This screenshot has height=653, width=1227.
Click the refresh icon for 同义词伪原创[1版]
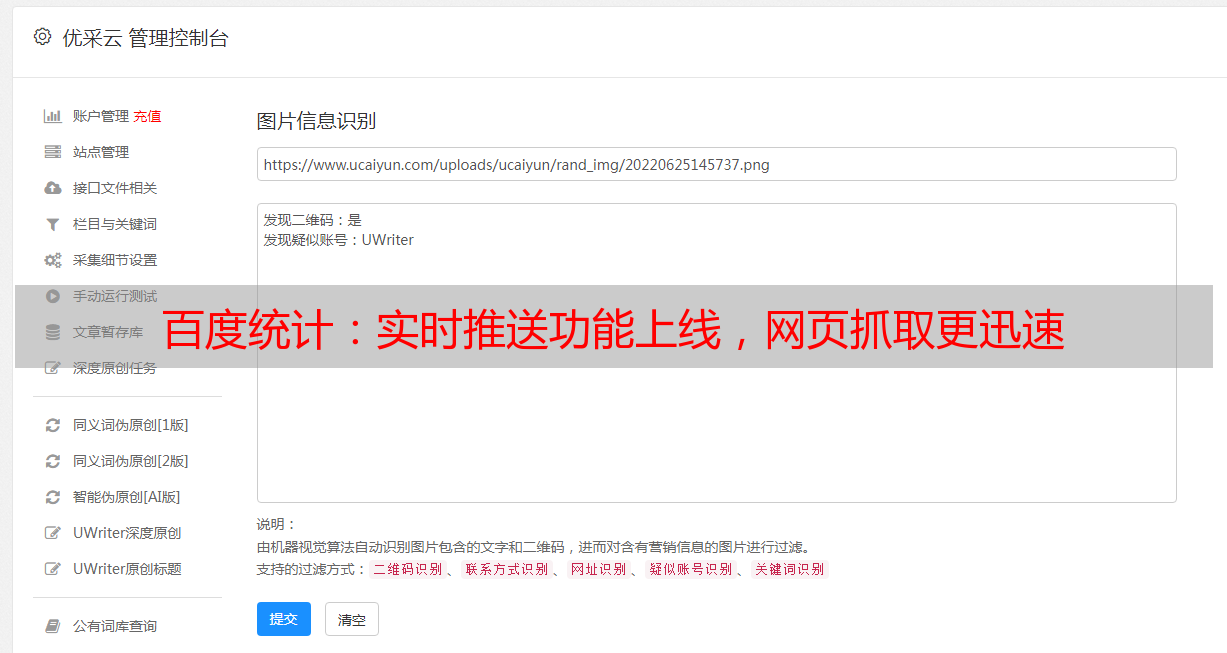point(53,425)
